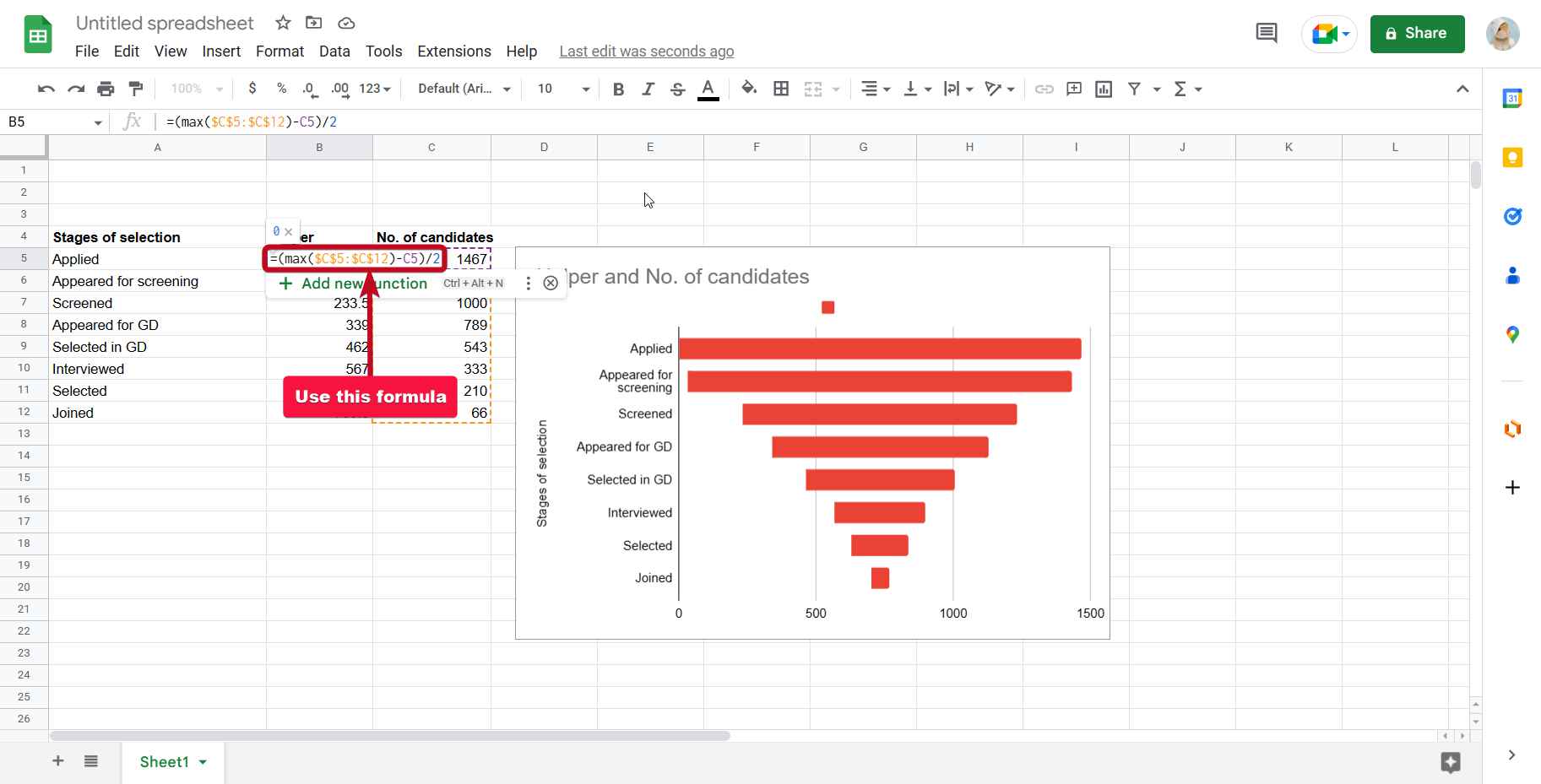Image resolution: width=1541 pixels, height=784 pixels.
Task: Open the Data menu
Action: coord(334,51)
